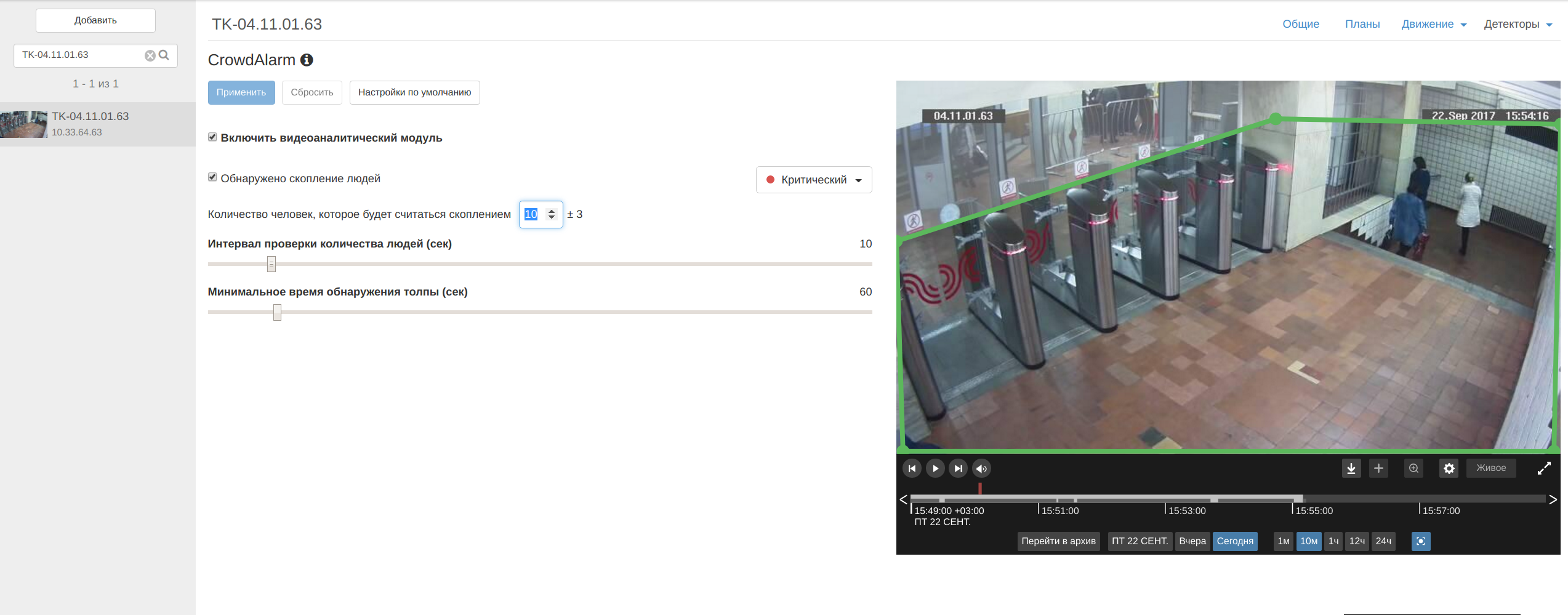The width and height of the screenshot is (1568, 615).
Task: Set timeline scale to 10м
Action: pyautogui.click(x=1309, y=541)
